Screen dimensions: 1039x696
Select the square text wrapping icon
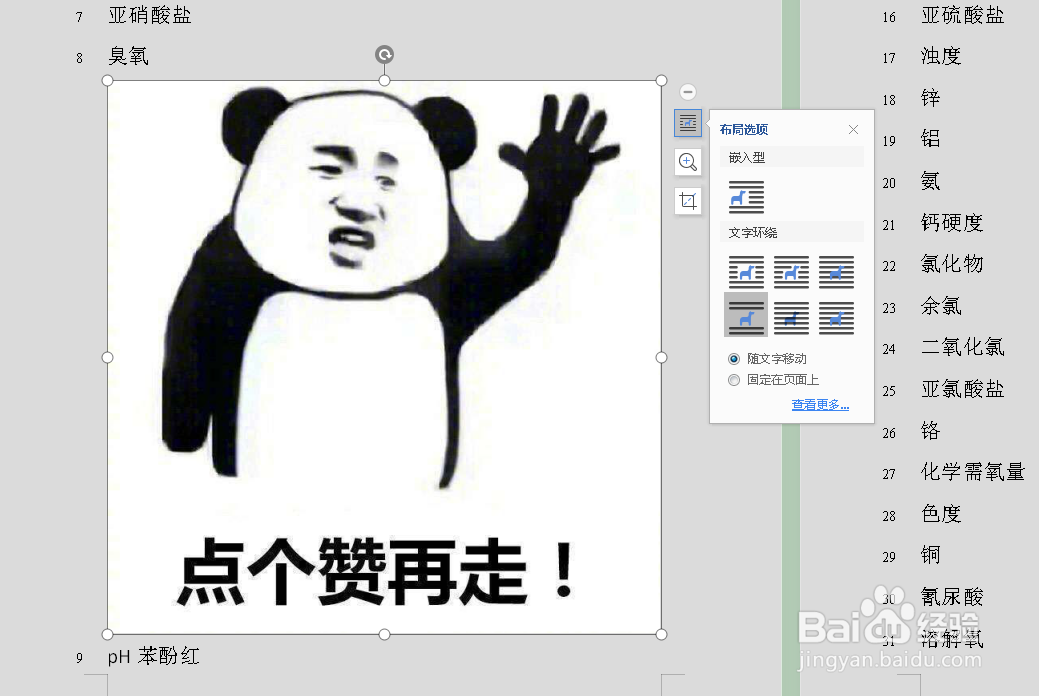(746, 272)
